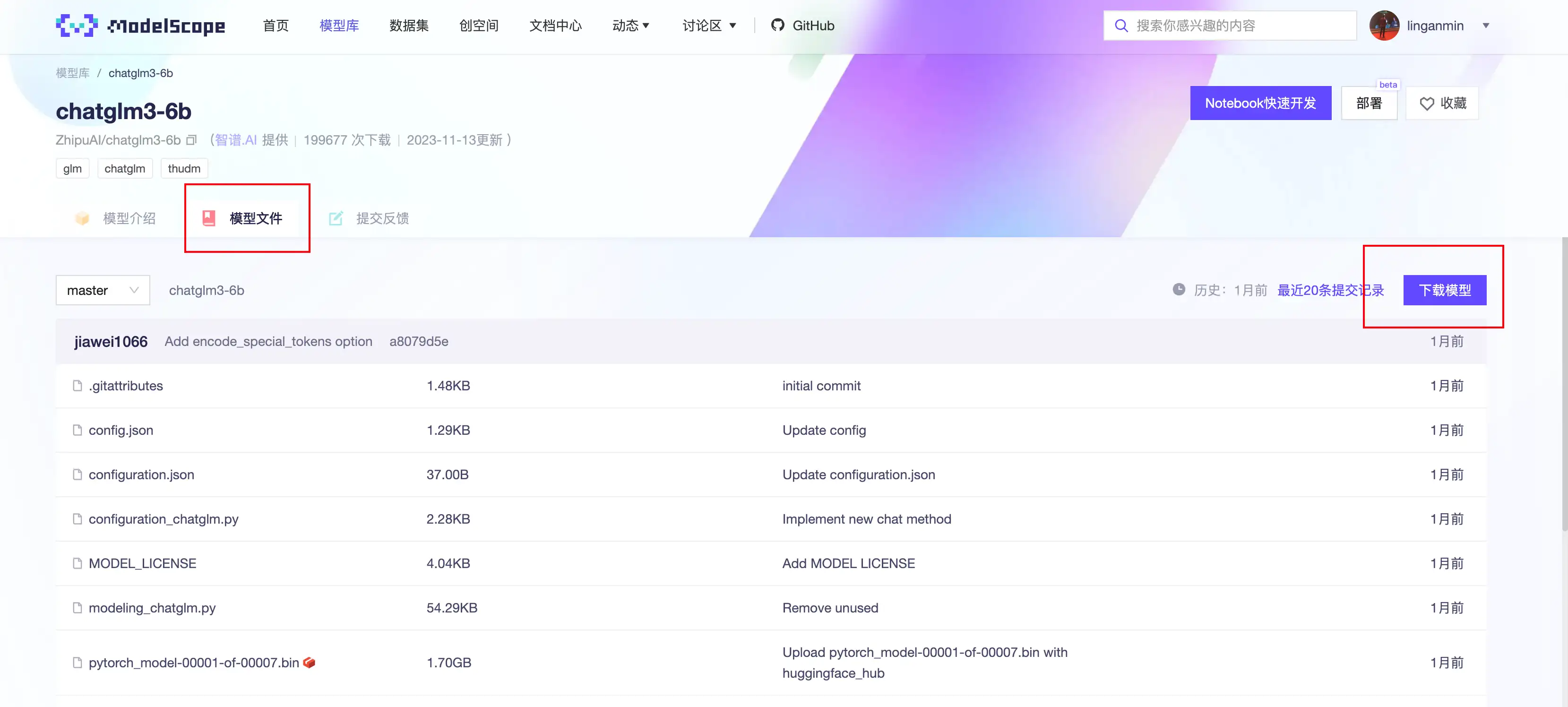Viewport: 1568px width, 707px height.
Task: Open the linganmin account dropdown arrow
Action: [x=1486, y=26]
